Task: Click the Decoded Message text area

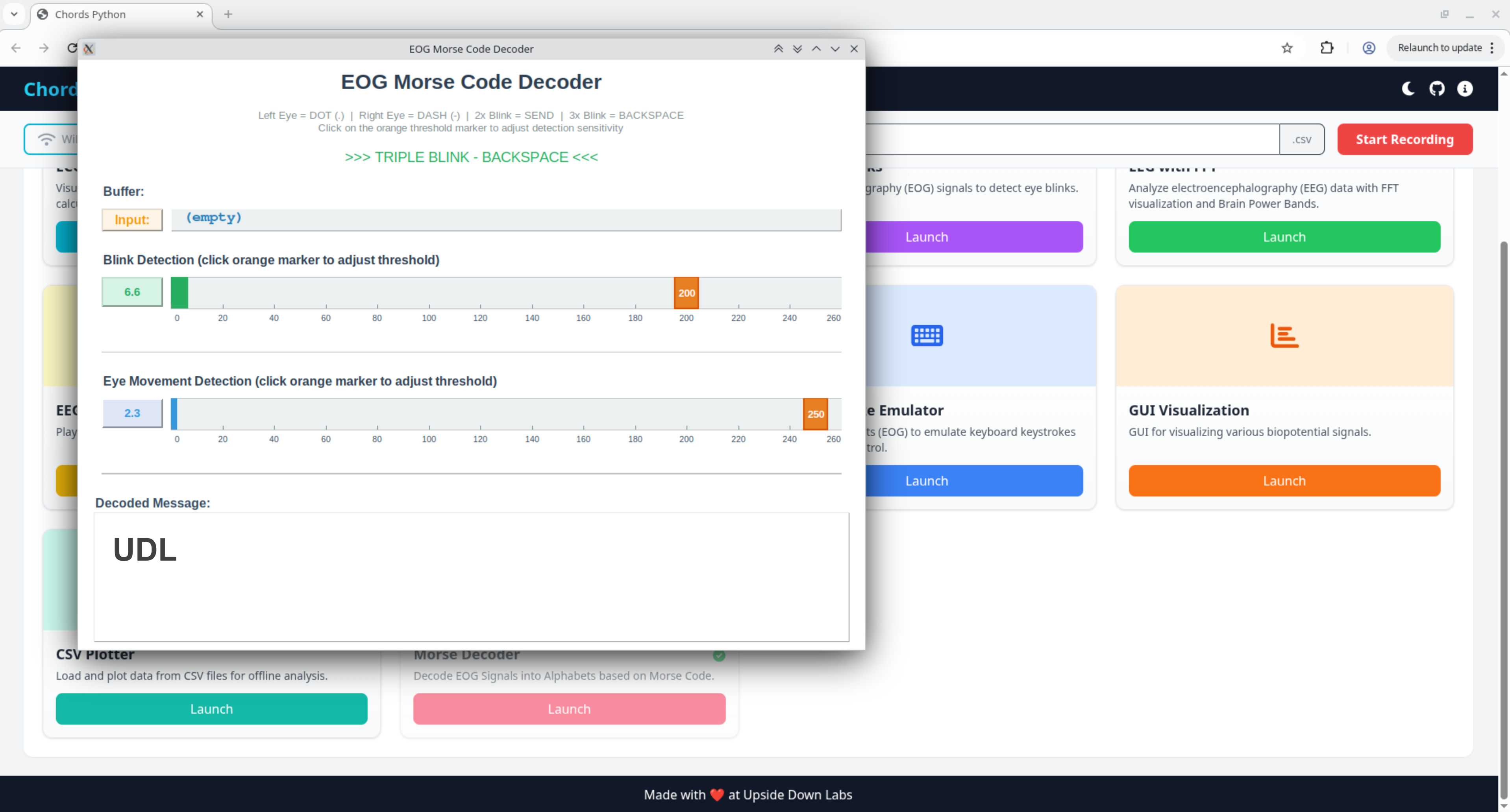Action: (x=471, y=577)
